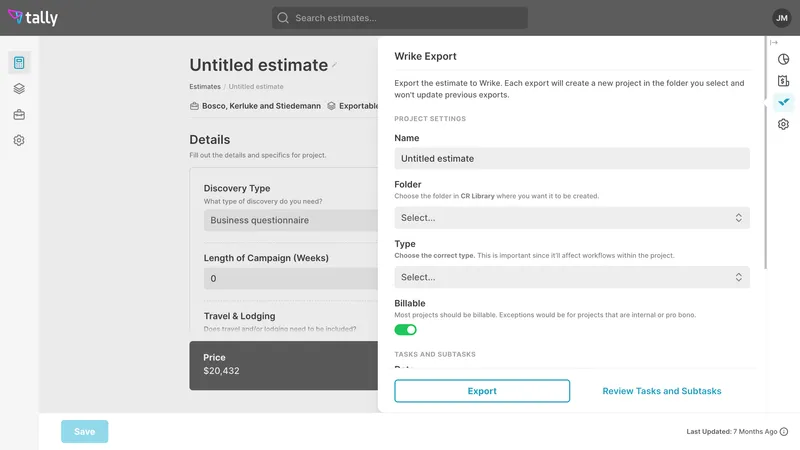This screenshot has height=450, width=800.
Task: Open the estimates calculator sidebar icon
Action: [19, 63]
